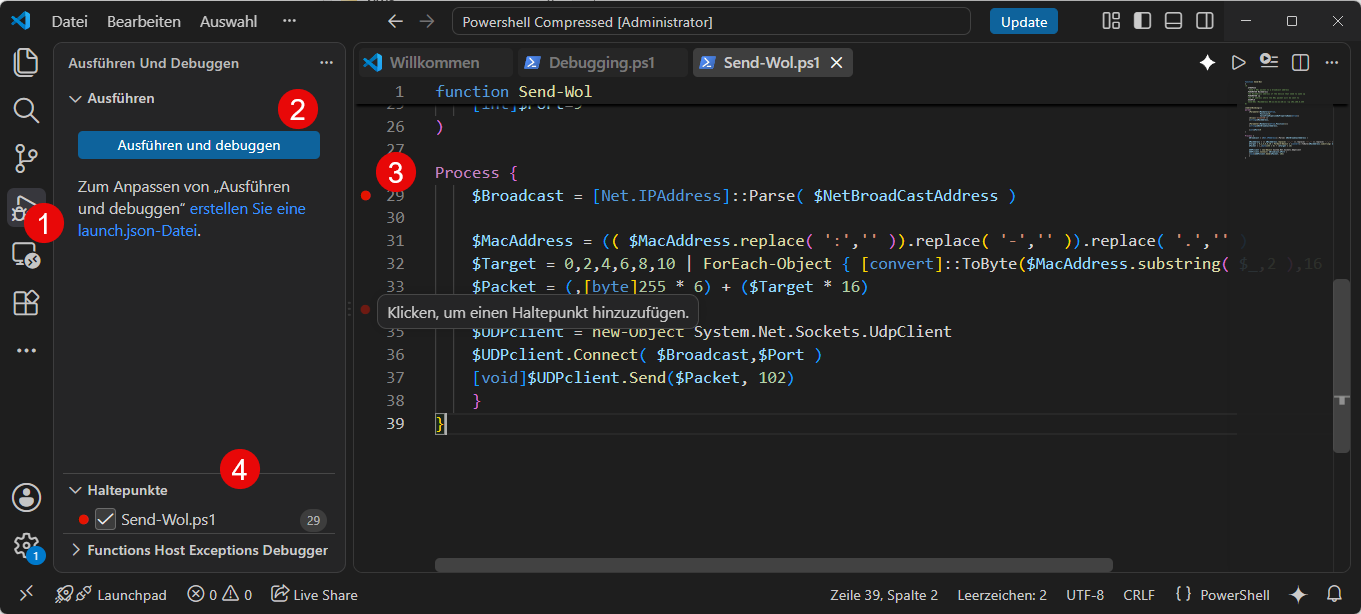Viewport: 1361px width, 614px height.
Task: Open the Datei menu
Action: click(x=69, y=21)
